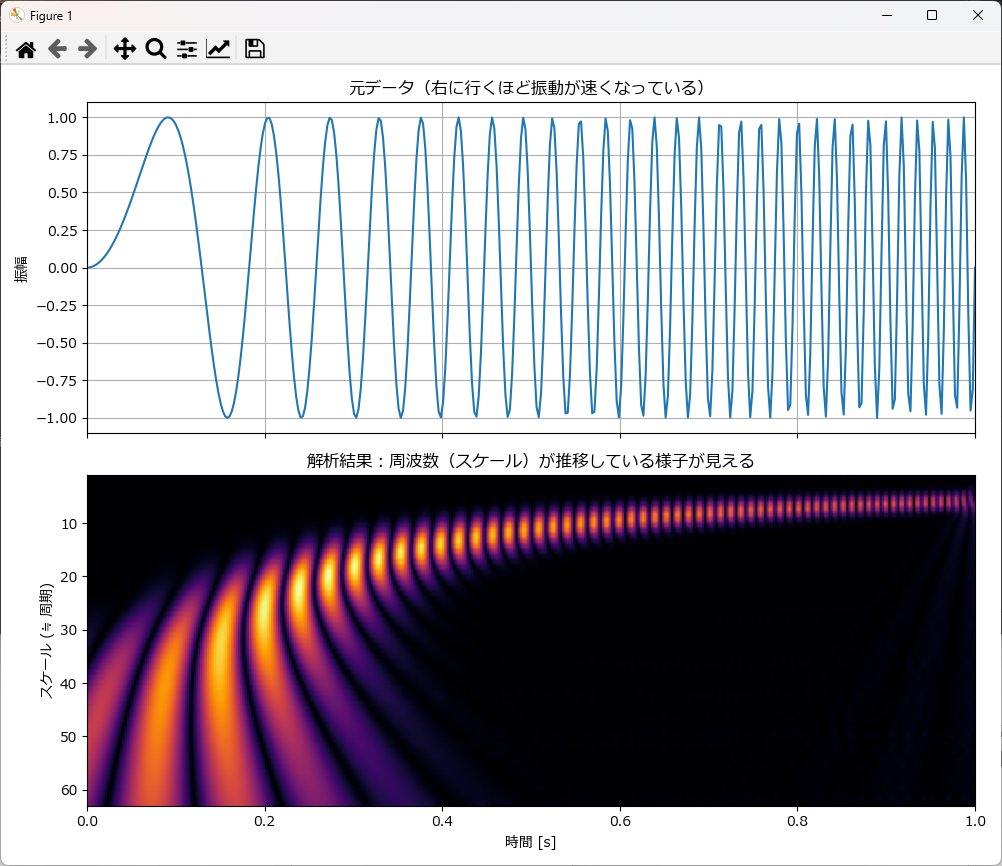Go back to the previous view
Viewport: 1002px width, 866px height.
tap(57, 49)
